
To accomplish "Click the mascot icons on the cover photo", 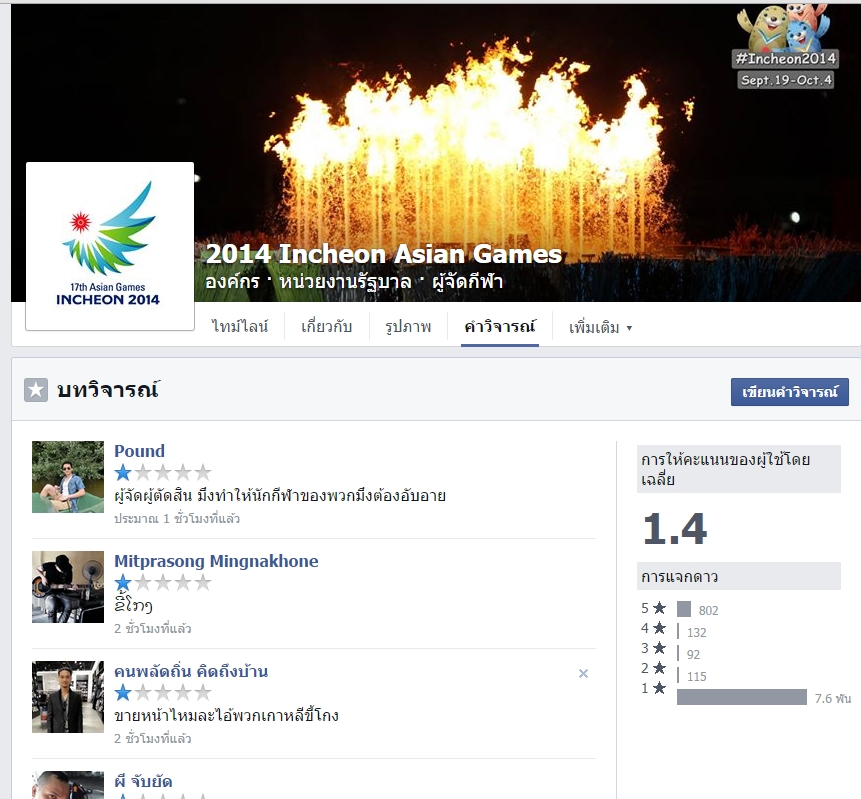I will (x=783, y=26).
